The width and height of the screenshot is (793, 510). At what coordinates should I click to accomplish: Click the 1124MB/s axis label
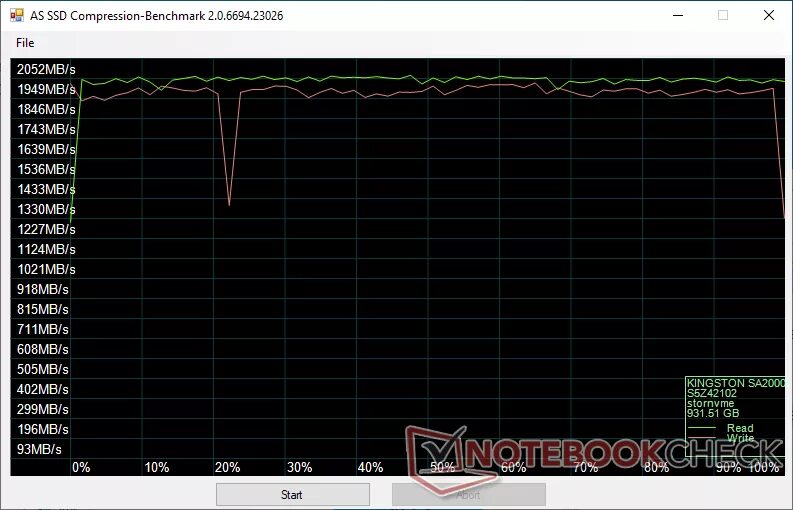tap(46, 249)
